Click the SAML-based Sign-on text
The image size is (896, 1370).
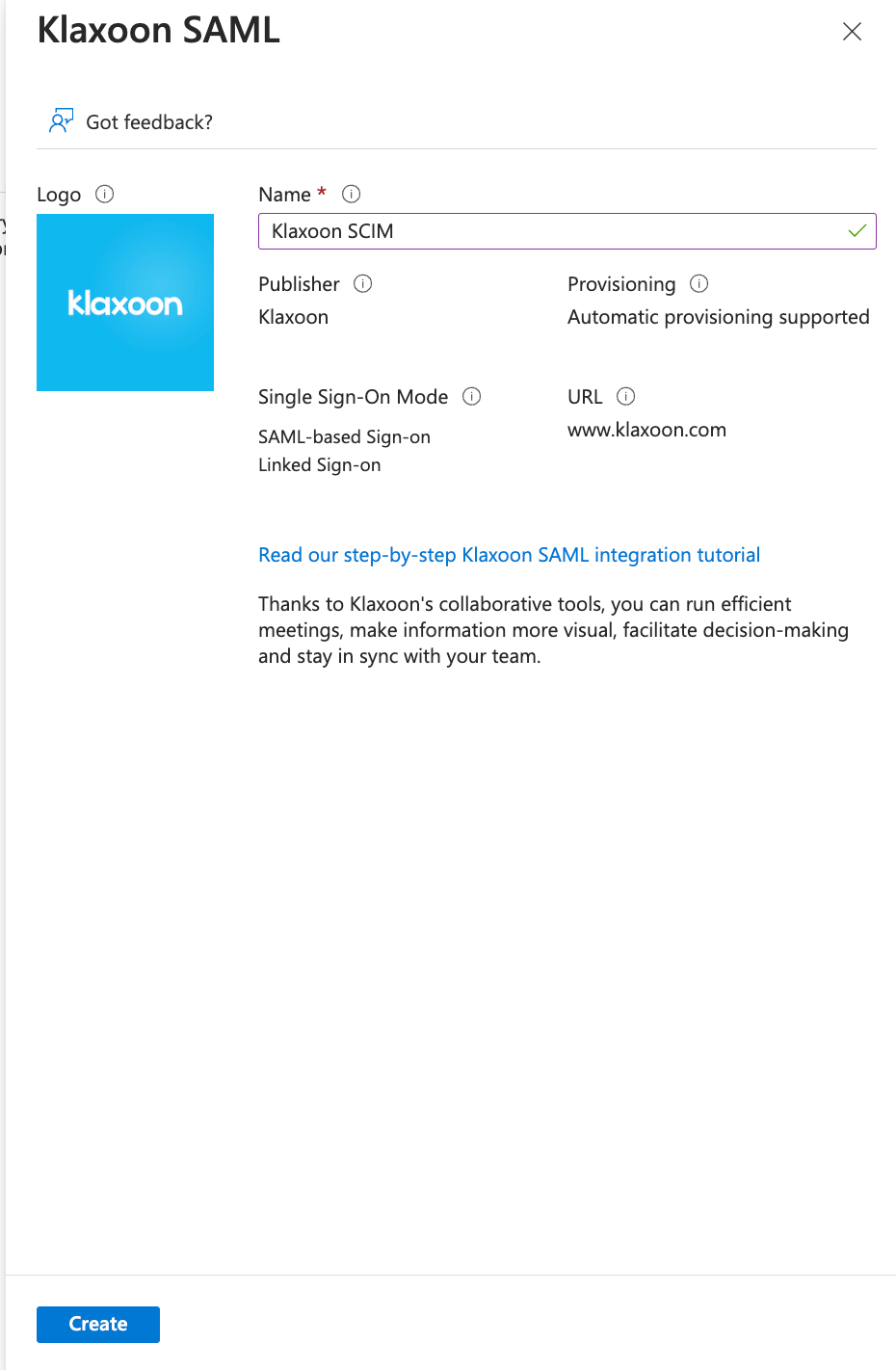[344, 437]
